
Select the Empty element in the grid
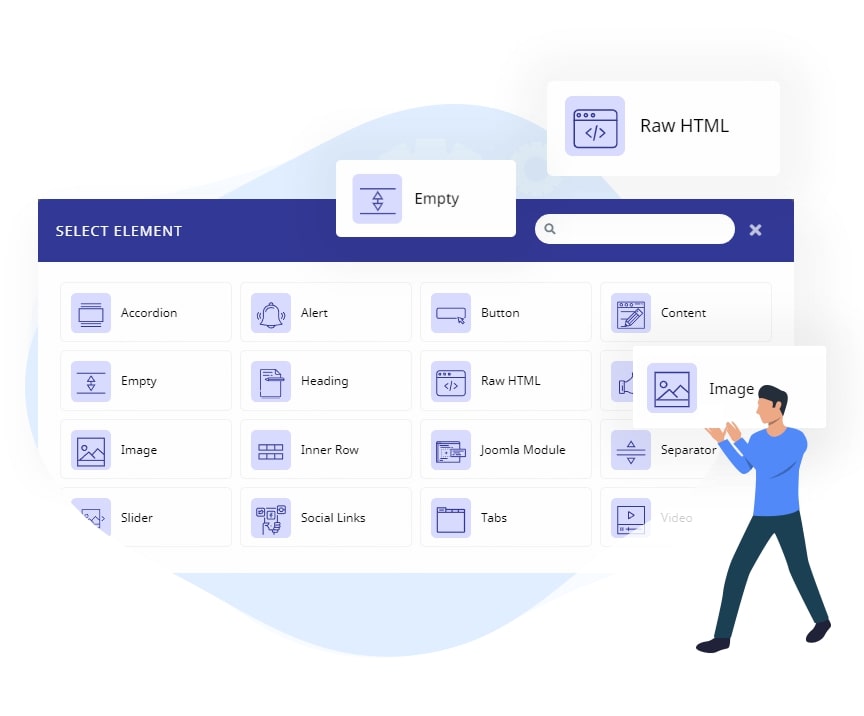(x=146, y=381)
